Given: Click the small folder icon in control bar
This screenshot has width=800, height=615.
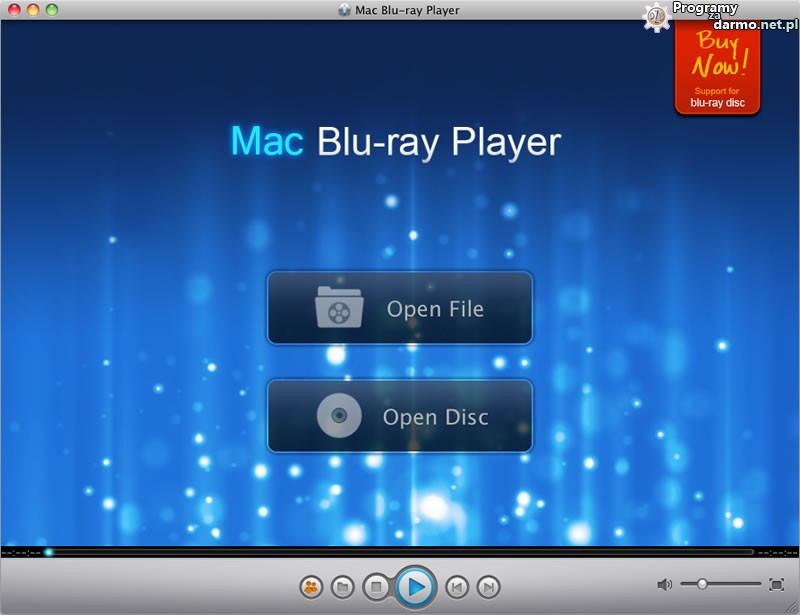Looking at the screenshot, I should (x=342, y=587).
